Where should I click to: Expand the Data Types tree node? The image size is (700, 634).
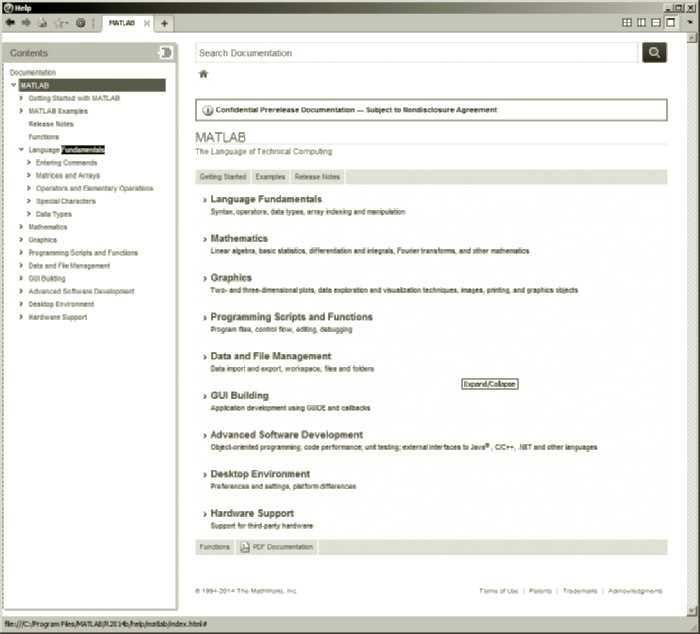[29, 214]
